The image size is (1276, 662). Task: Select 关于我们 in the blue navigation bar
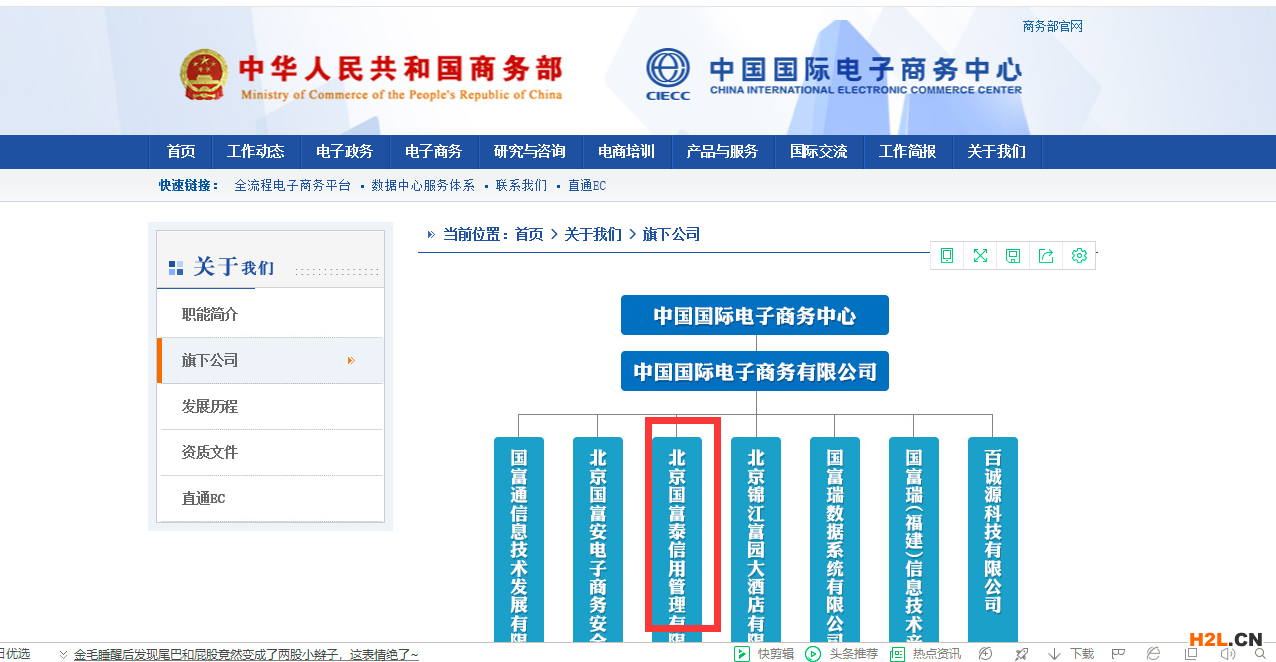click(996, 152)
